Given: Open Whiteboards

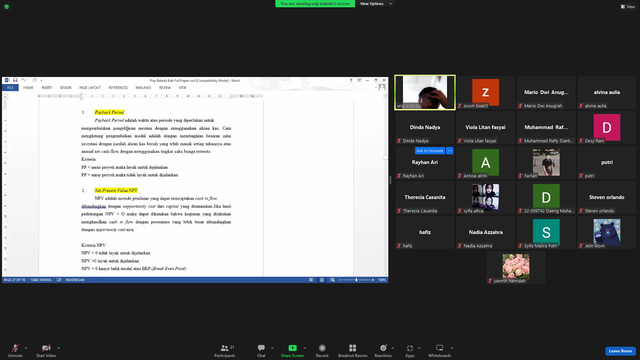Looking at the screenshot, I should click(x=440, y=350).
